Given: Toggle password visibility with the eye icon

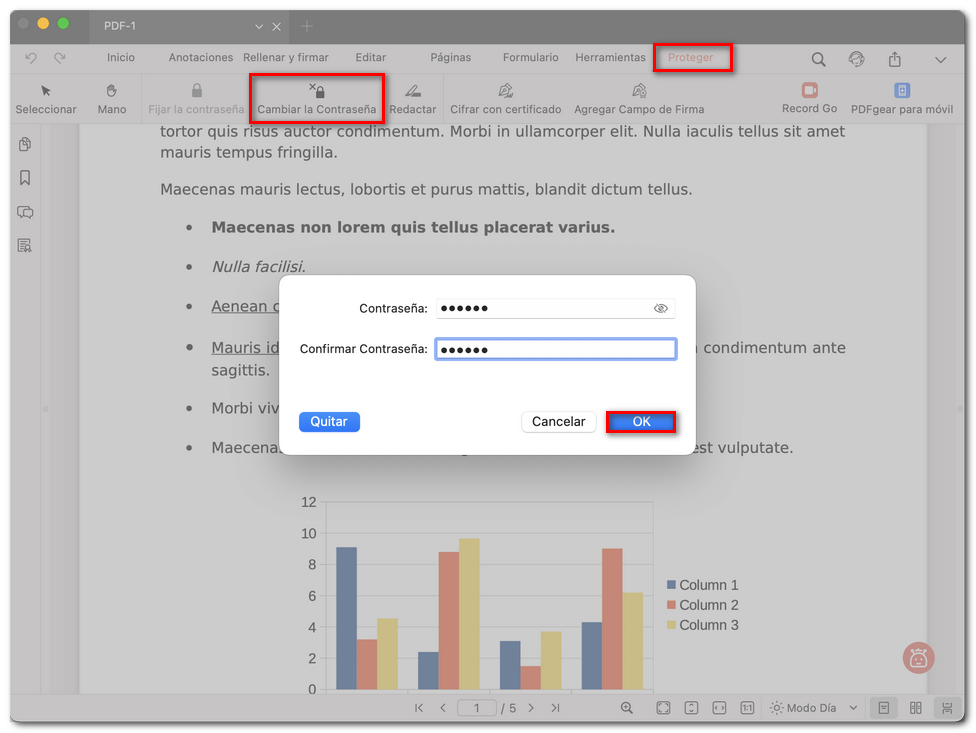Looking at the screenshot, I should [660, 308].
